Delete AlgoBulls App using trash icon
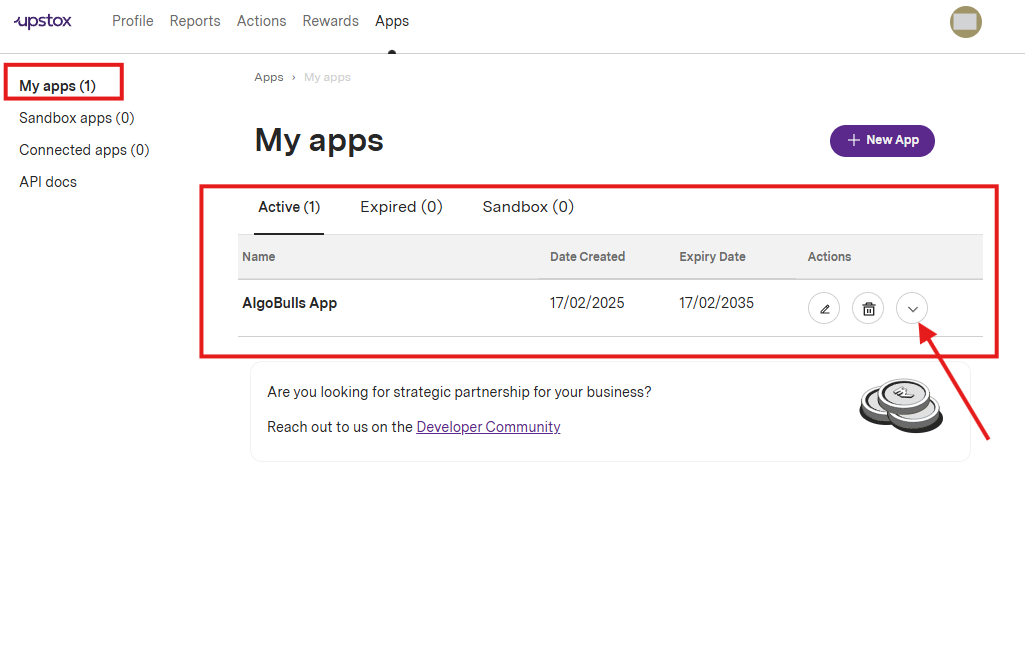The width and height of the screenshot is (1025, 667). tap(868, 309)
